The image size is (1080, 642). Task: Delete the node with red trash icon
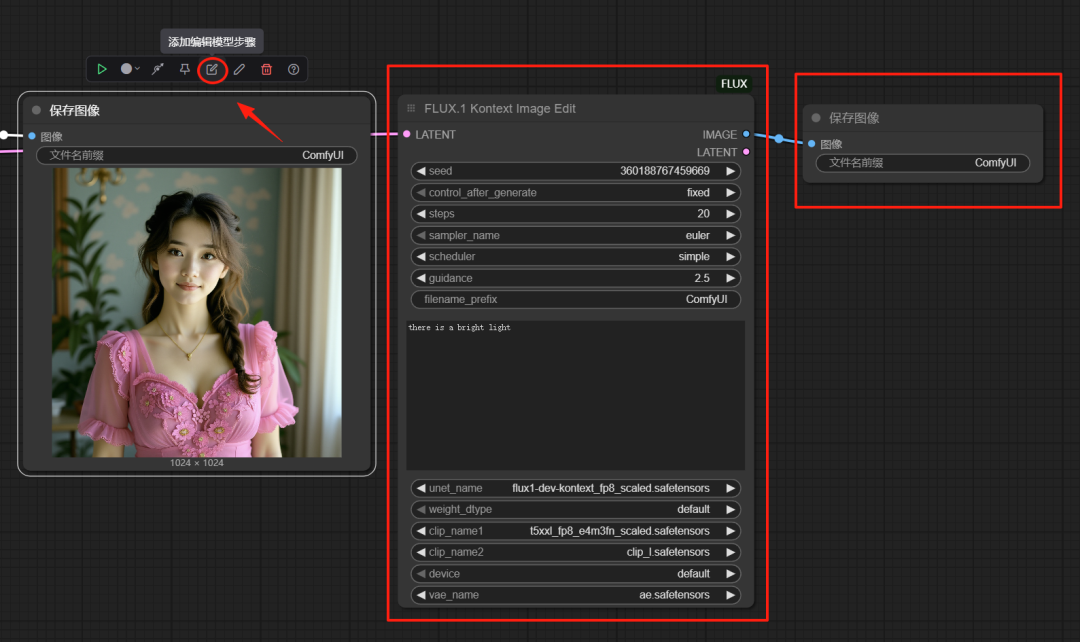coord(267,69)
